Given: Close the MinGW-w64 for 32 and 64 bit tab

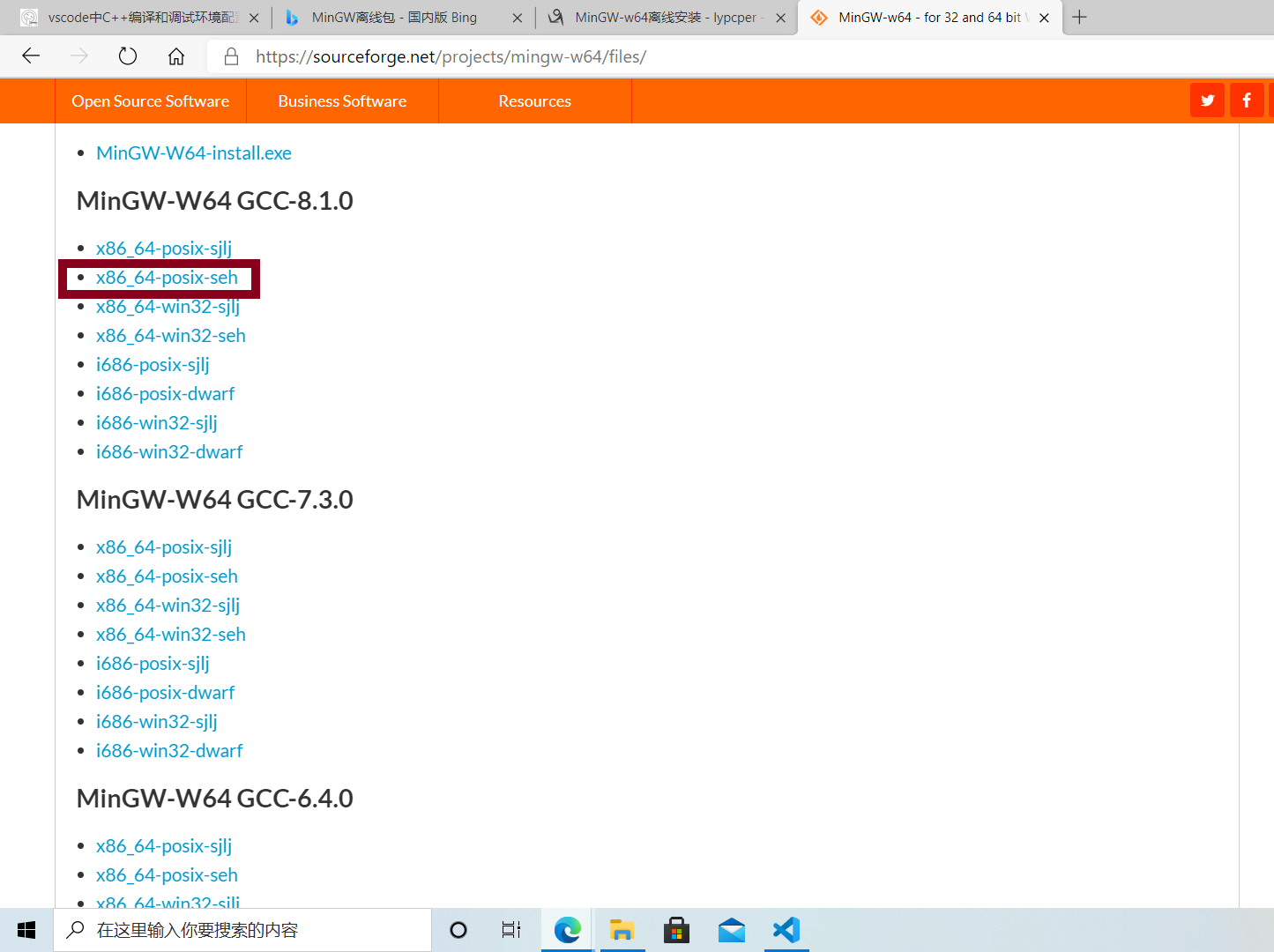Looking at the screenshot, I should 1044,18.
